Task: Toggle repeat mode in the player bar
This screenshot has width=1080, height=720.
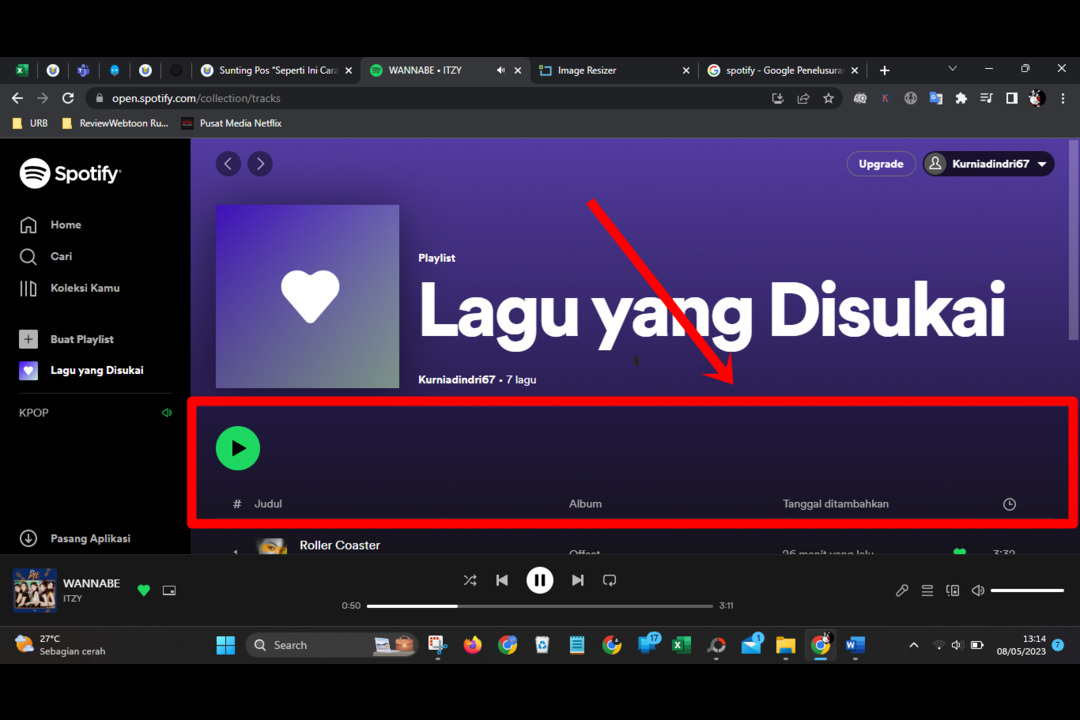Action: coord(609,580)
